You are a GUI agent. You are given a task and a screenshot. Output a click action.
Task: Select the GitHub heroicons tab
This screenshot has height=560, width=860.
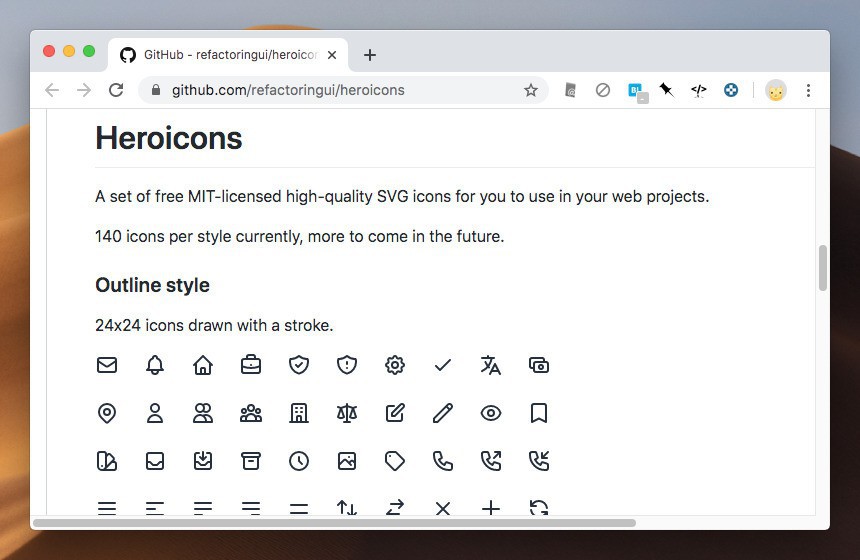point(228,55)
